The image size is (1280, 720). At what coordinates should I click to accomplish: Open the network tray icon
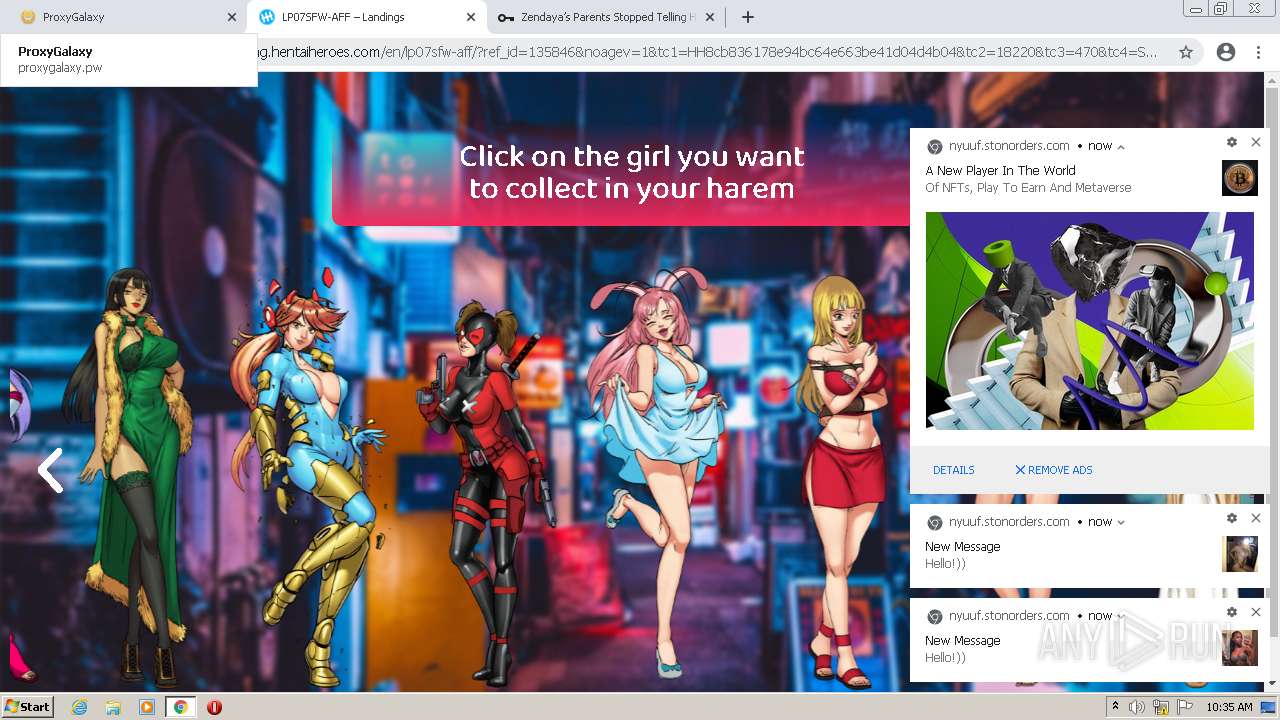click(x=1161, y=707)
